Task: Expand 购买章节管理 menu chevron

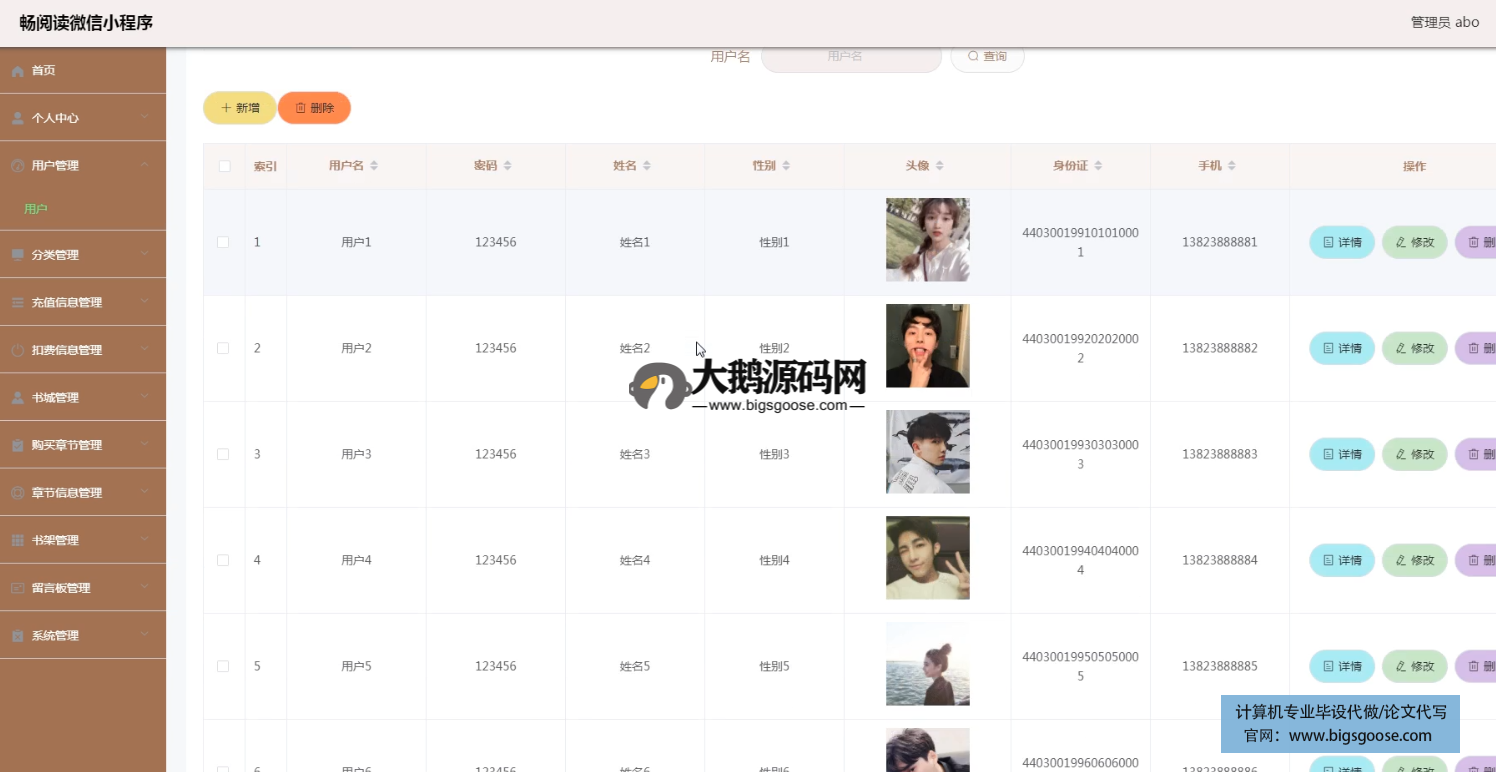Action: coord(145,444)
